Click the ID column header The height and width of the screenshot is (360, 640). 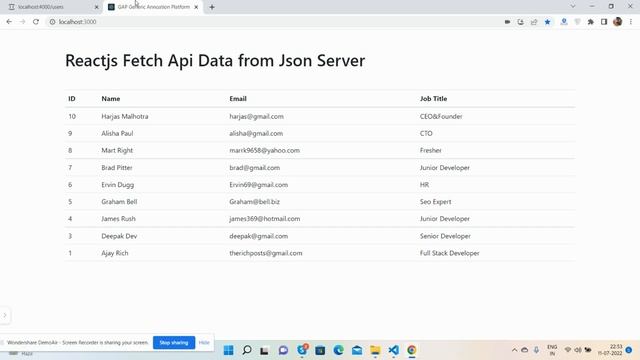72,99
